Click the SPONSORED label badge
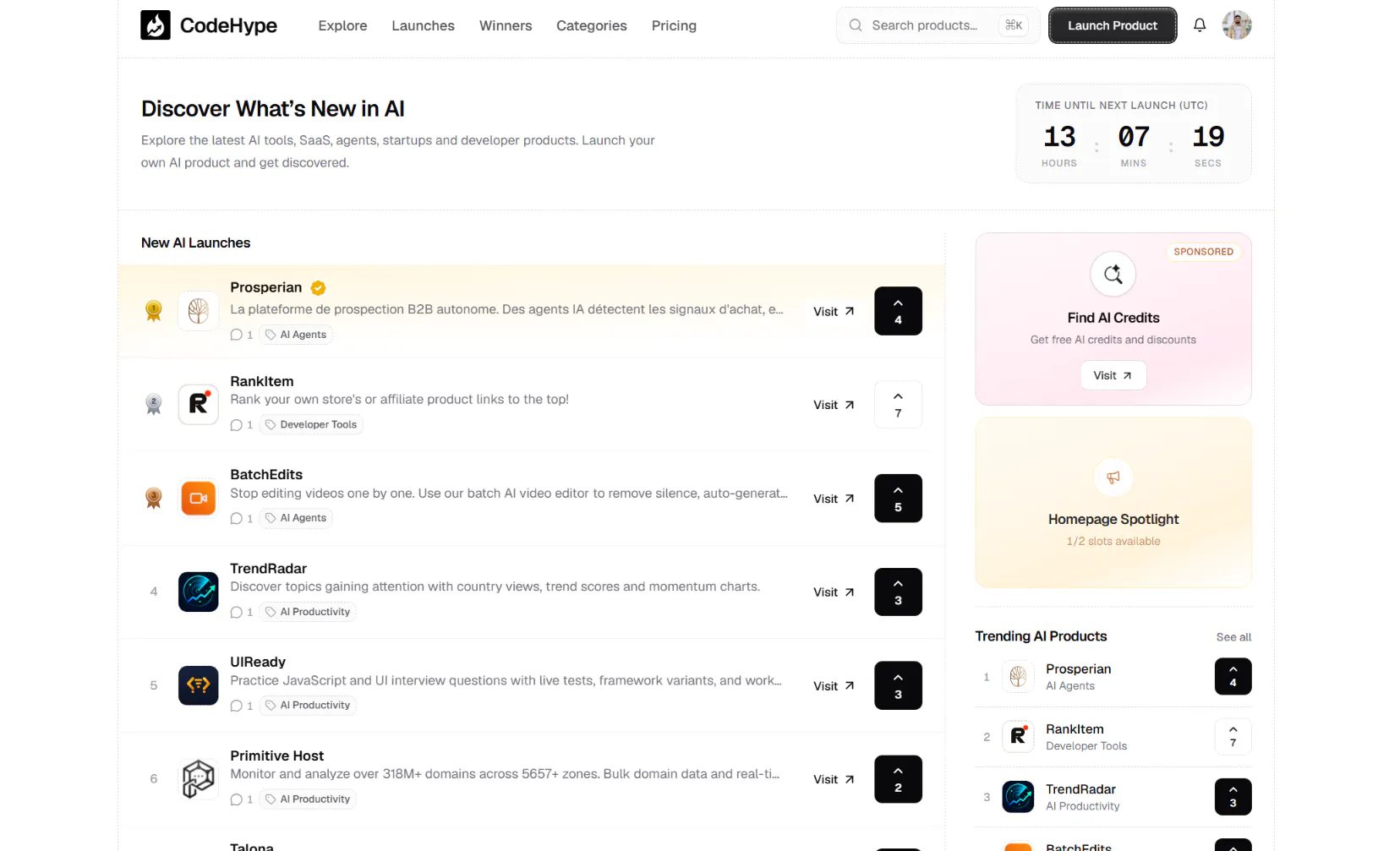 click(x=1203, y=252)
